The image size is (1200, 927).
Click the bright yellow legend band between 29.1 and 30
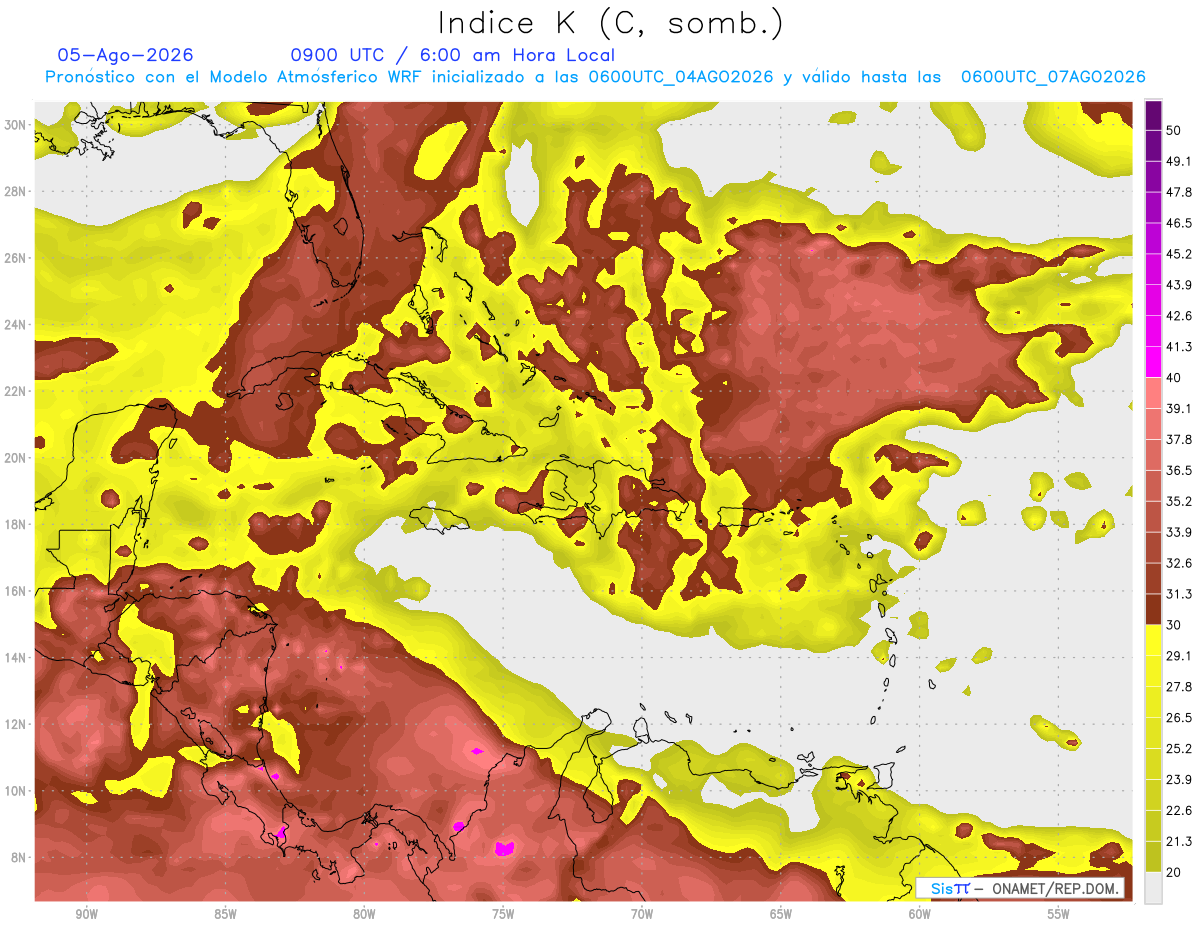coord(1154,639)
